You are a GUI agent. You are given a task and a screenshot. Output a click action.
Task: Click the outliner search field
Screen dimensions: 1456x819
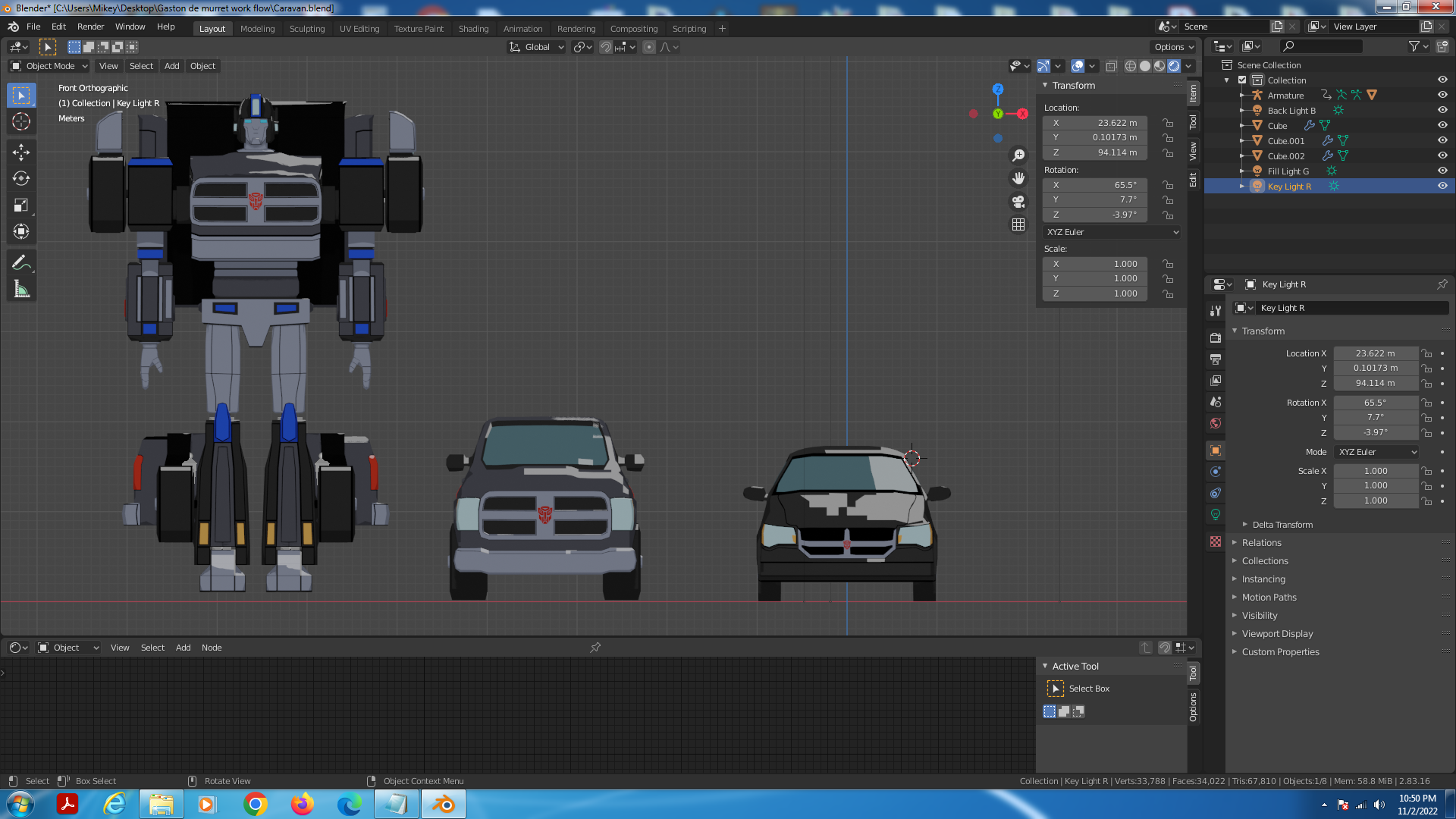1319,46
